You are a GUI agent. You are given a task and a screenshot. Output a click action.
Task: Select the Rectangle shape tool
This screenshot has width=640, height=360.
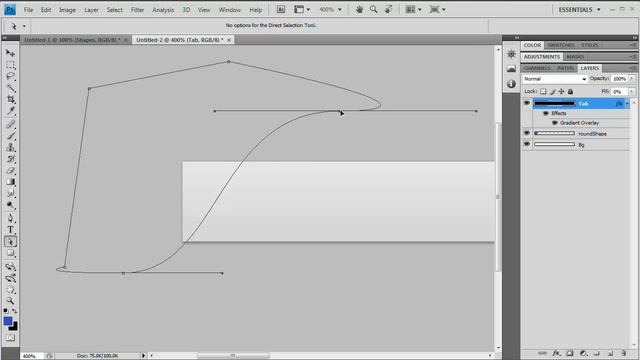10,253
